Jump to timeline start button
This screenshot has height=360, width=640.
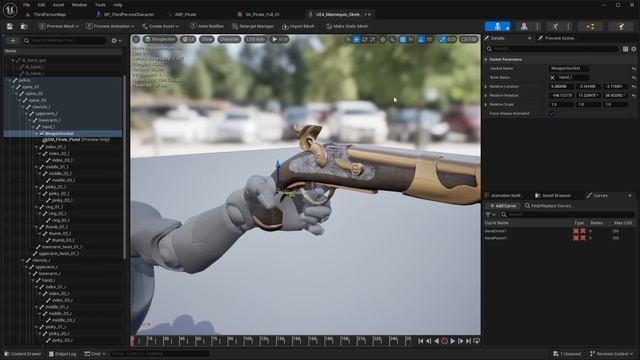point(421,341)
